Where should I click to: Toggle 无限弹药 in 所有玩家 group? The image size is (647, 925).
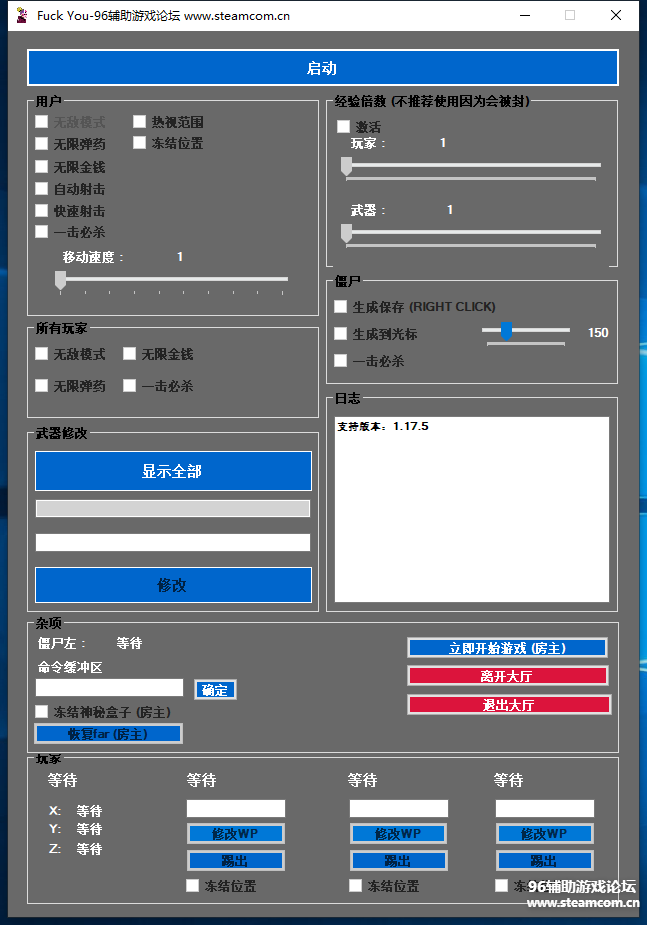pyautogui.click(x=41, y=385)
